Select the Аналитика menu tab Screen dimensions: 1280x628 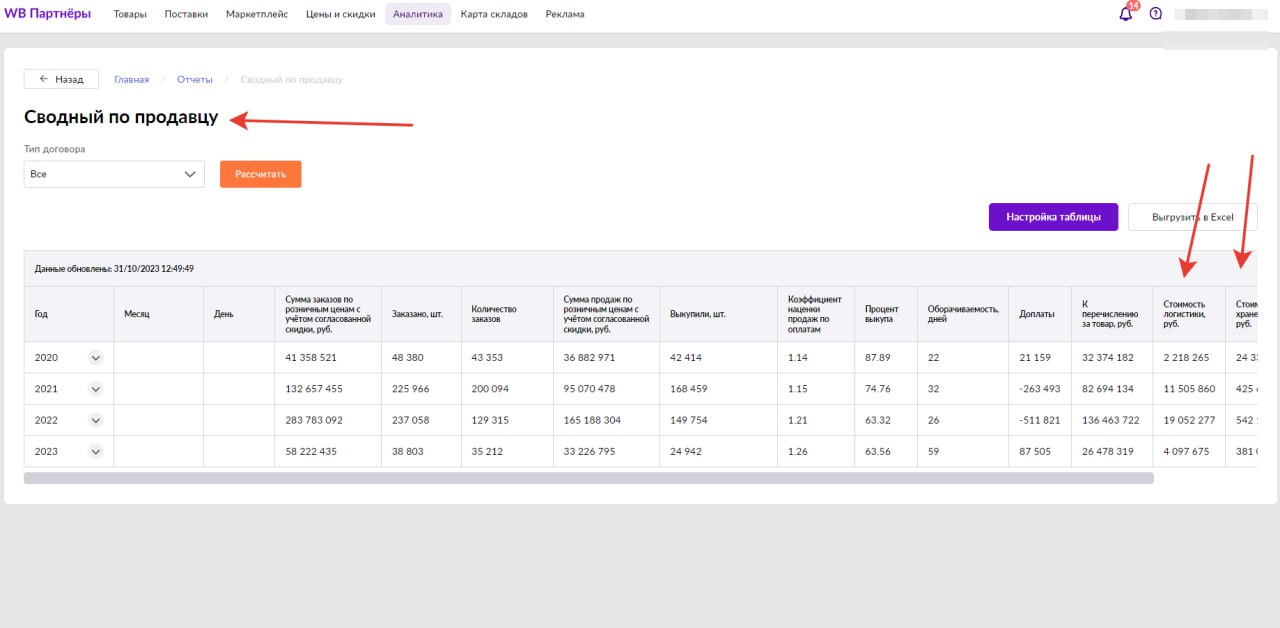click(418, 14)
